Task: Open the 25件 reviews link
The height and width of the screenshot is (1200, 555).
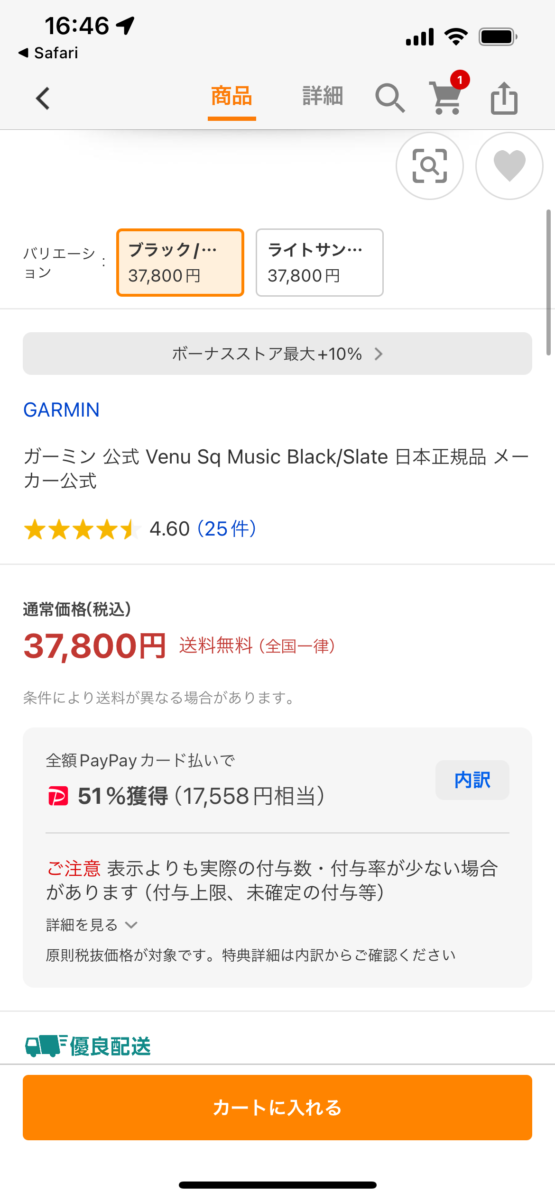Action: tap(226, 529)
